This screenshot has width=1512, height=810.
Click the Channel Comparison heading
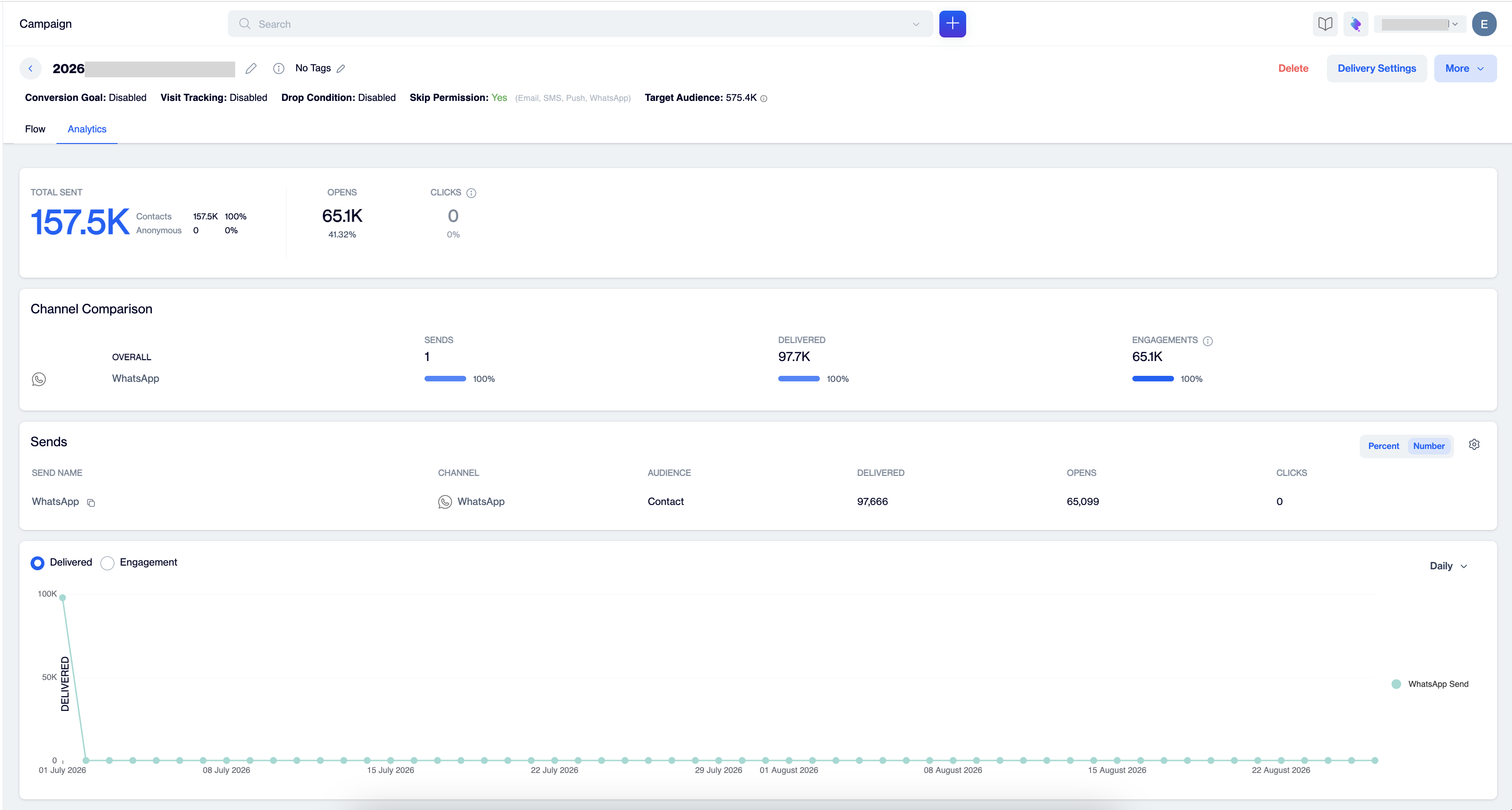[91, 309]
